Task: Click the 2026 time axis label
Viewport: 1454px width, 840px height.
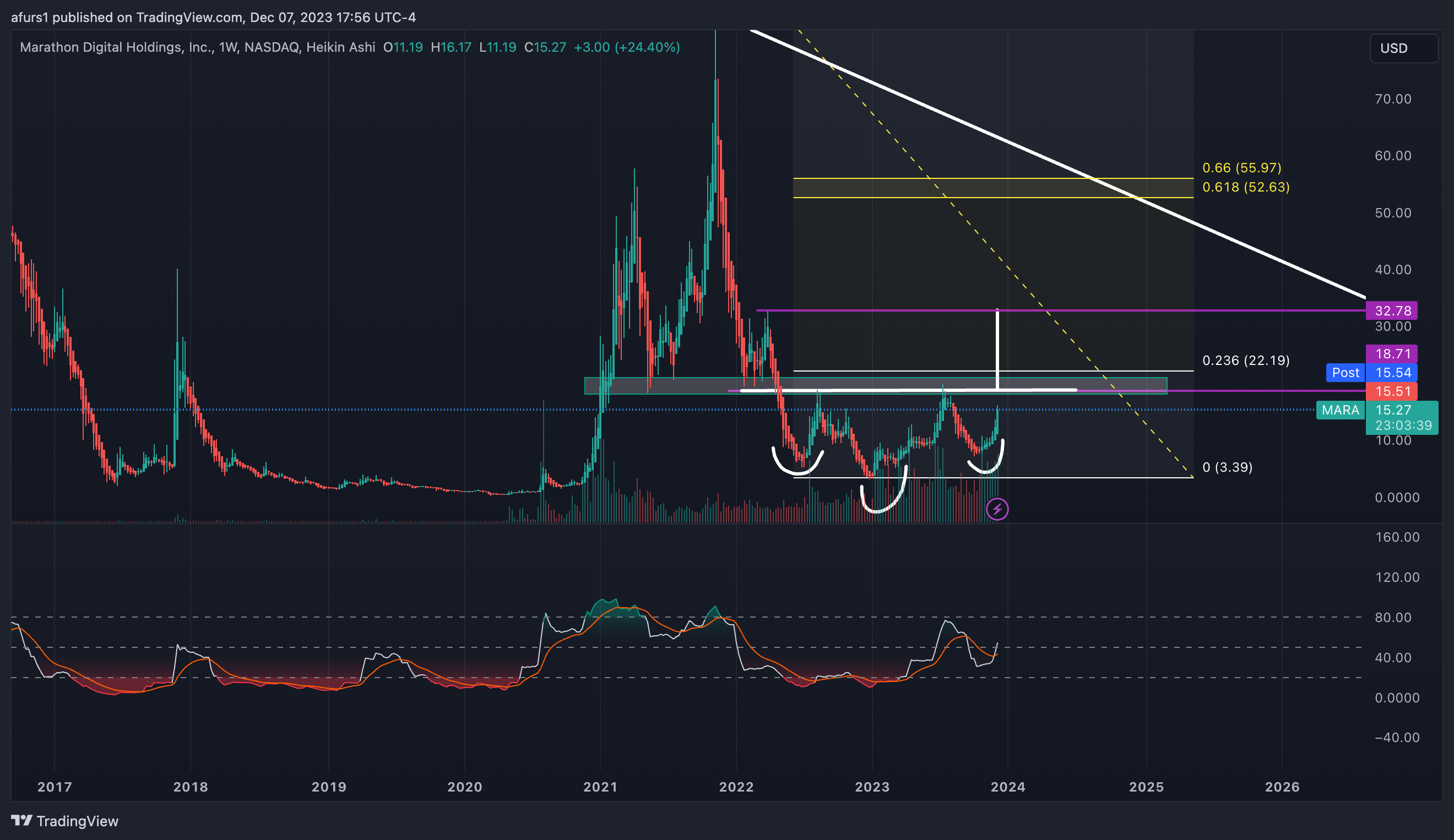Action: tap(1282, 787)
